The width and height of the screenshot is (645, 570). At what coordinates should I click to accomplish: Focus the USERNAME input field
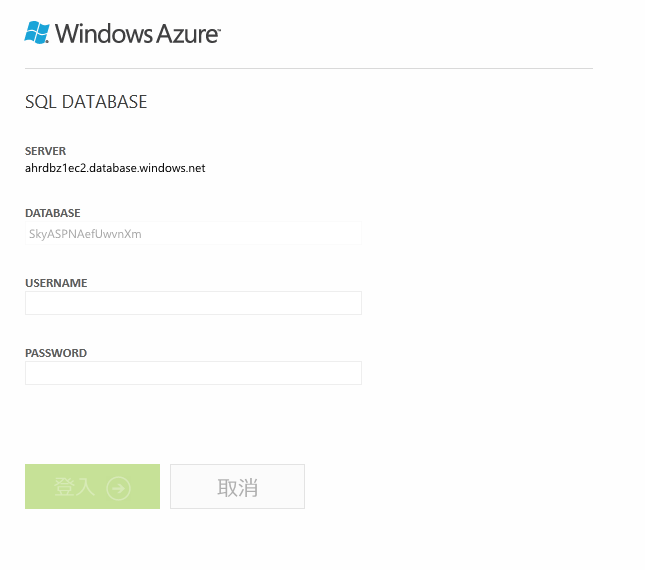193,303
